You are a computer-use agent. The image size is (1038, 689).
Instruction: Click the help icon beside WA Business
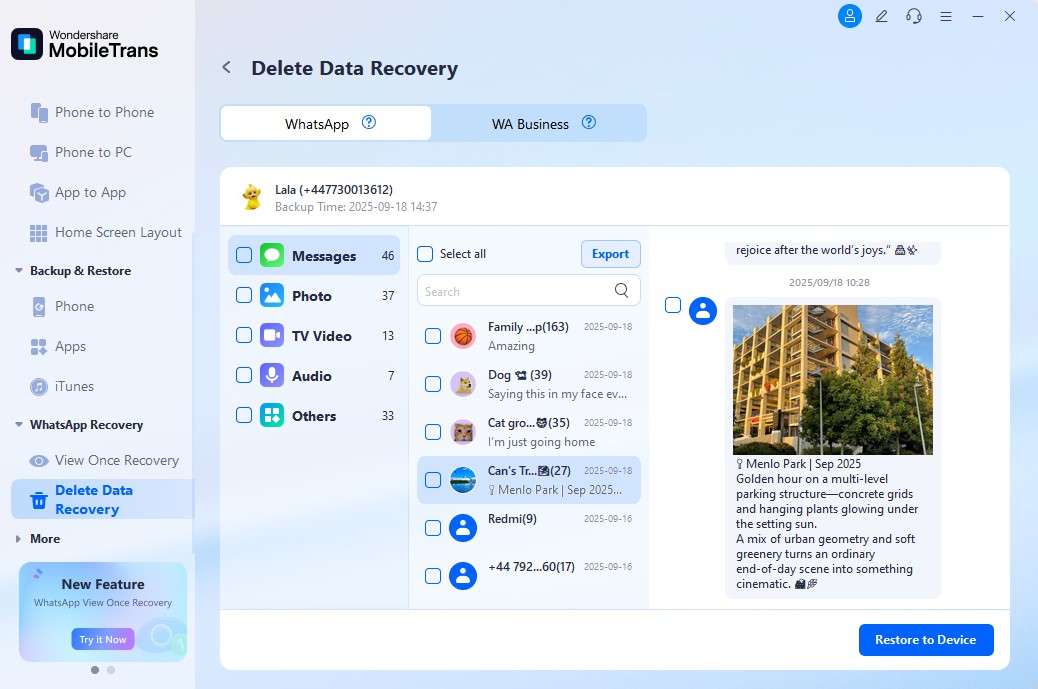pyautogui.click(x=589, y=123)
